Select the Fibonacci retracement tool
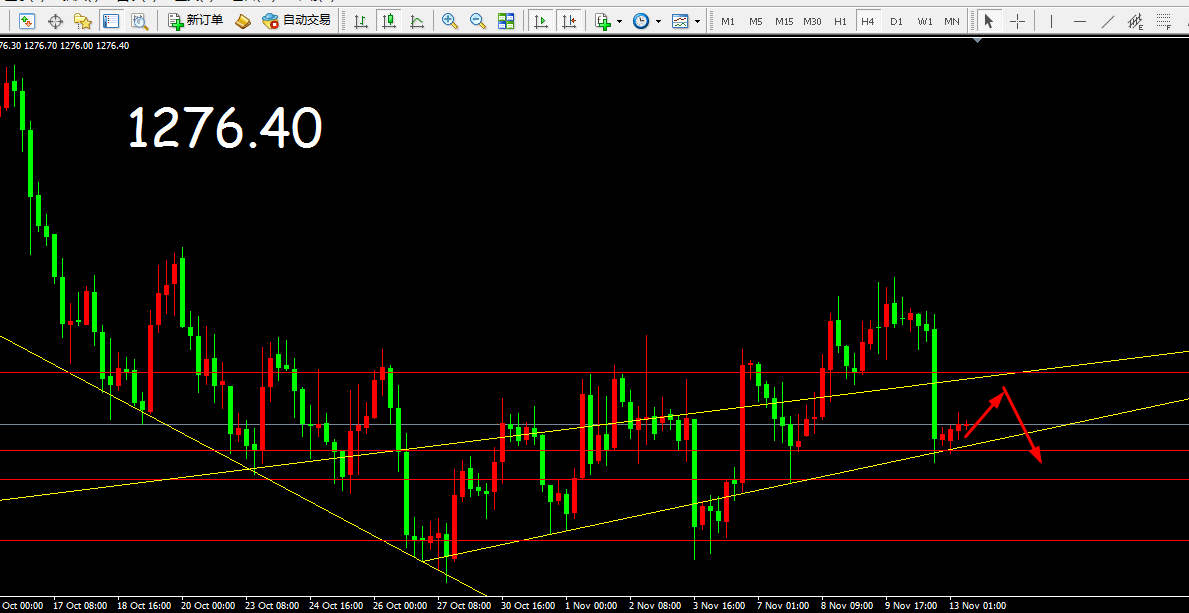Viewport: 1189px width, 613px height. 1164,21
